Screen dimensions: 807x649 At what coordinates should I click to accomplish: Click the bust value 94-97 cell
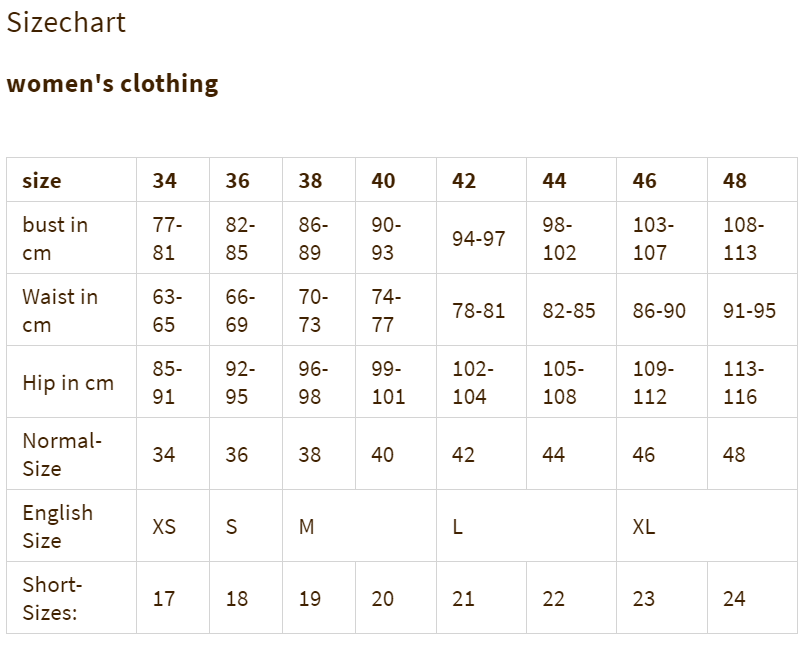[x=481, y=238]
